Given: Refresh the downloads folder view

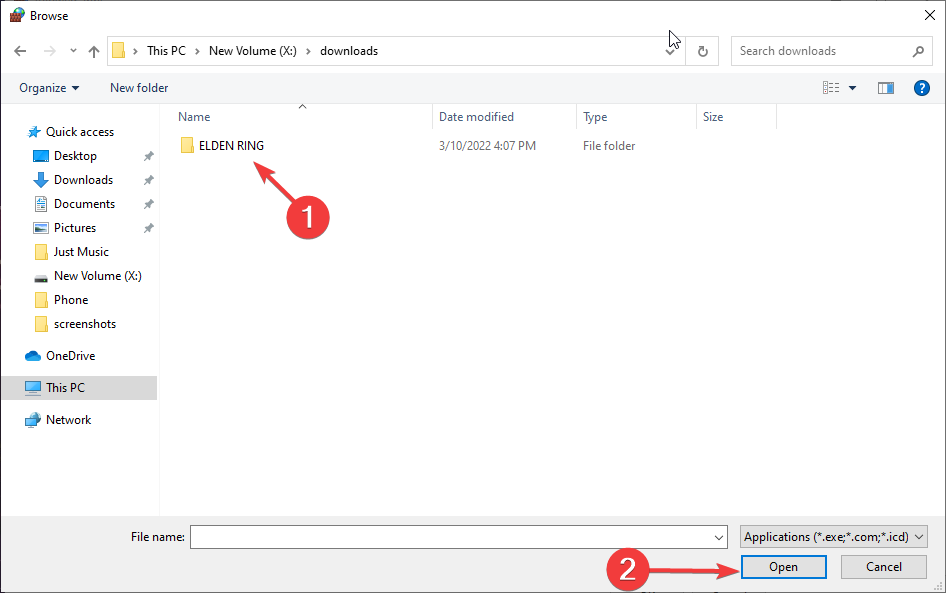Looking at the screenshot, I should (x=702, y=51).
